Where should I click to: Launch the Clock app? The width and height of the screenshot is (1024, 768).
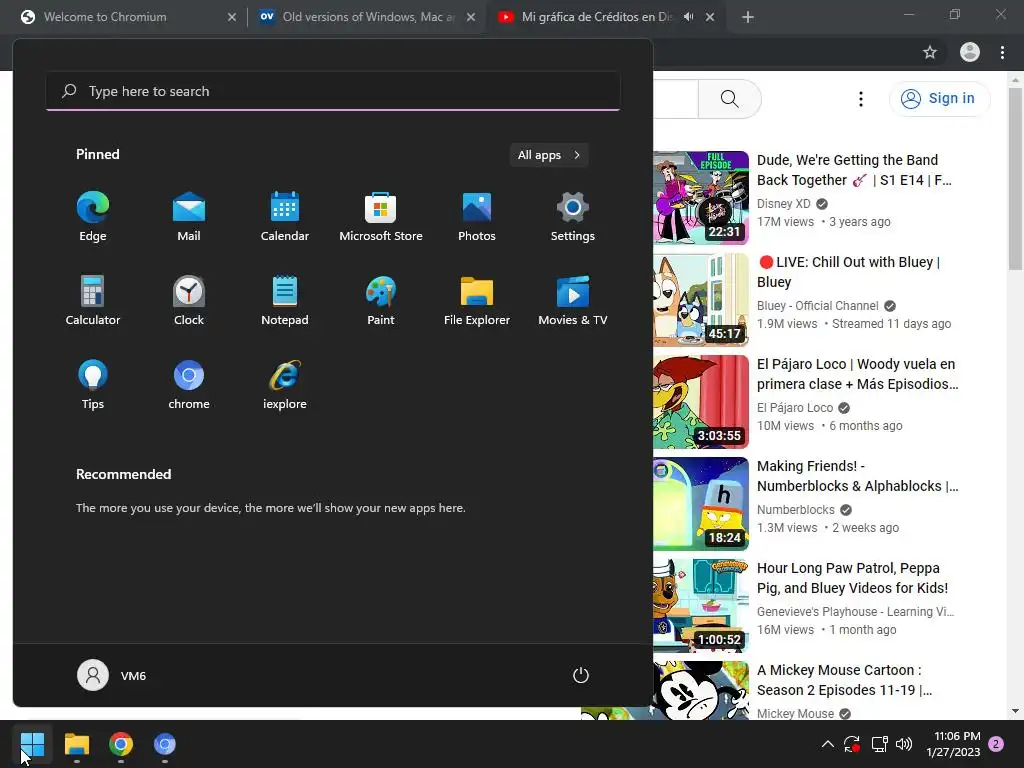[189, 300]
